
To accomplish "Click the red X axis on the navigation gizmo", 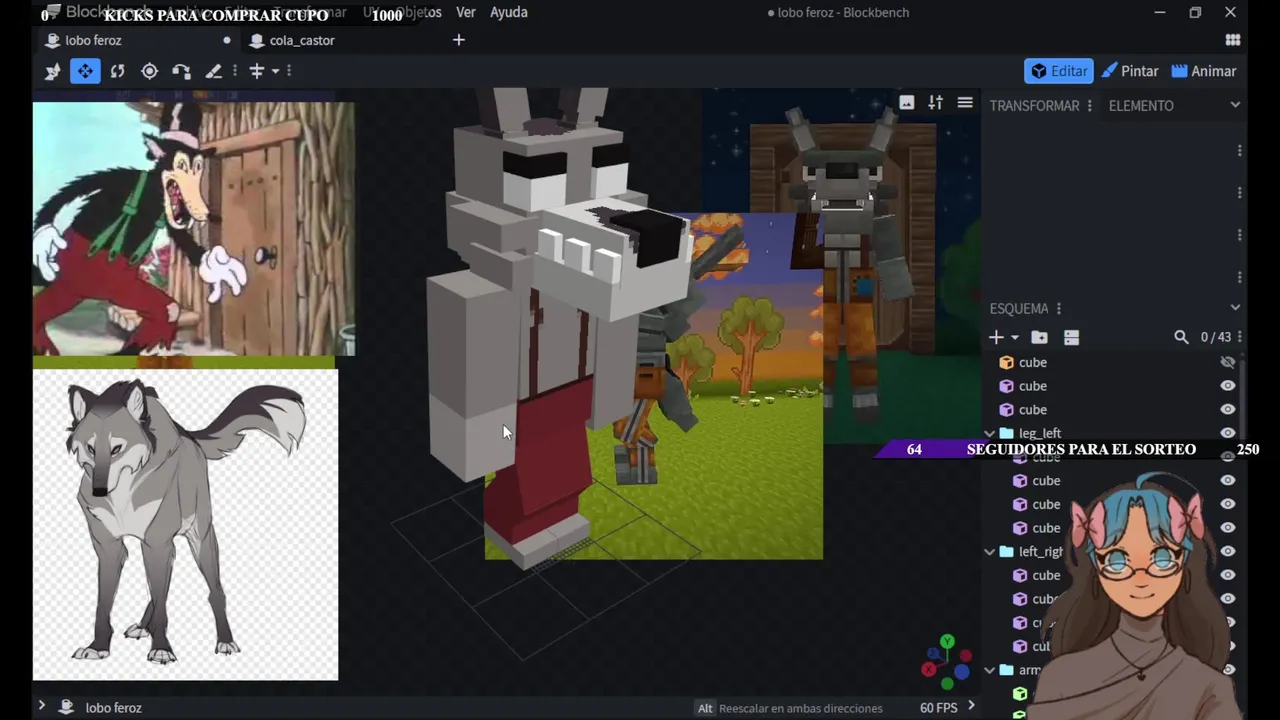I will (929, 669).
